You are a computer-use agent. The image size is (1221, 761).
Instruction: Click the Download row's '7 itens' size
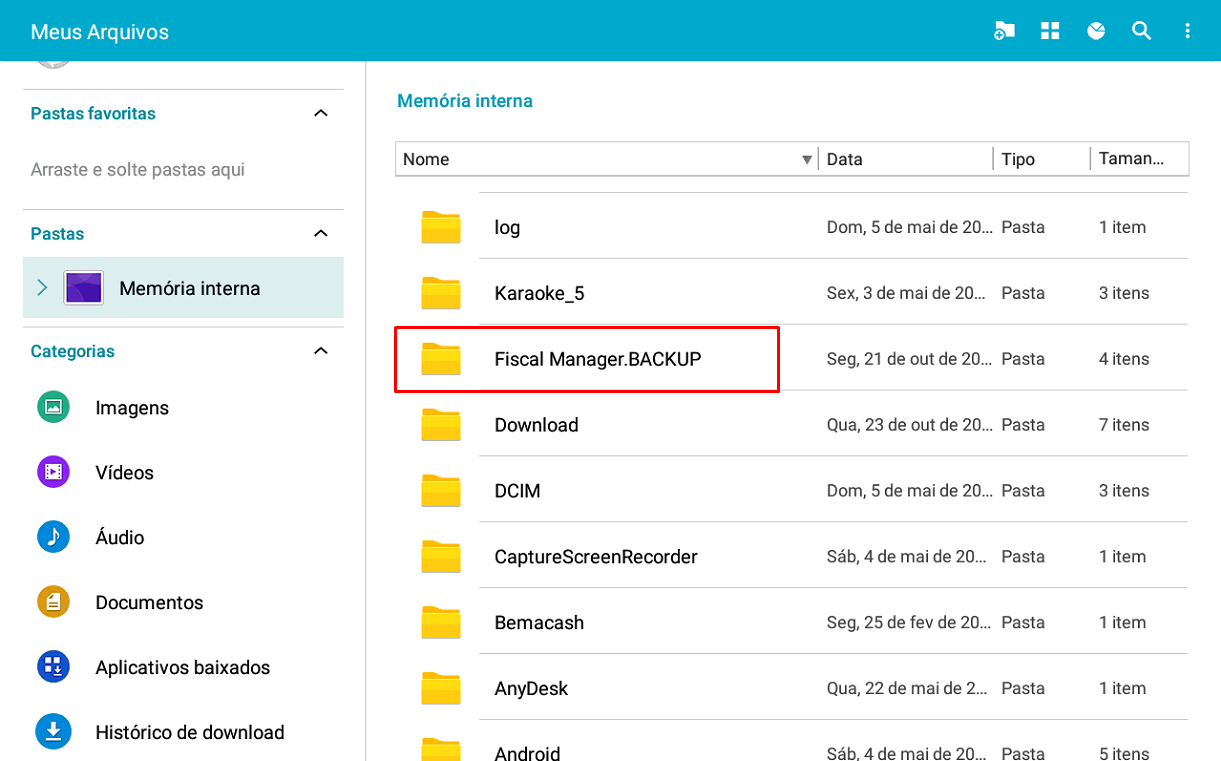[1124, 425]
